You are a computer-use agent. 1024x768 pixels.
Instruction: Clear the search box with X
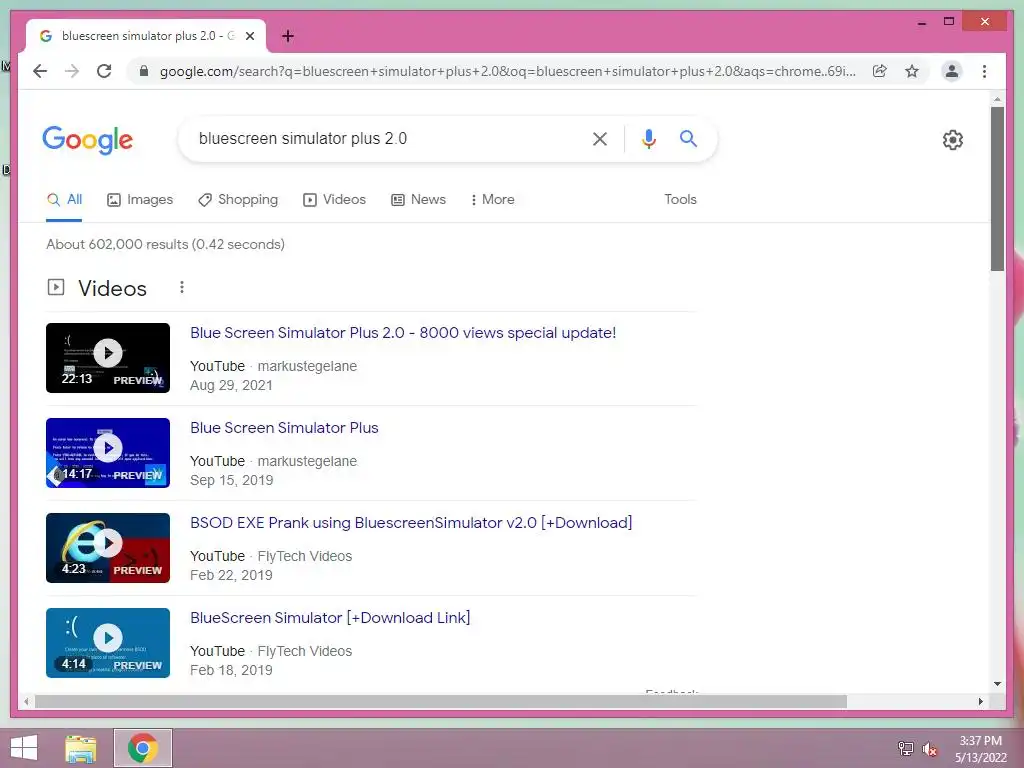tap(600, 138)
